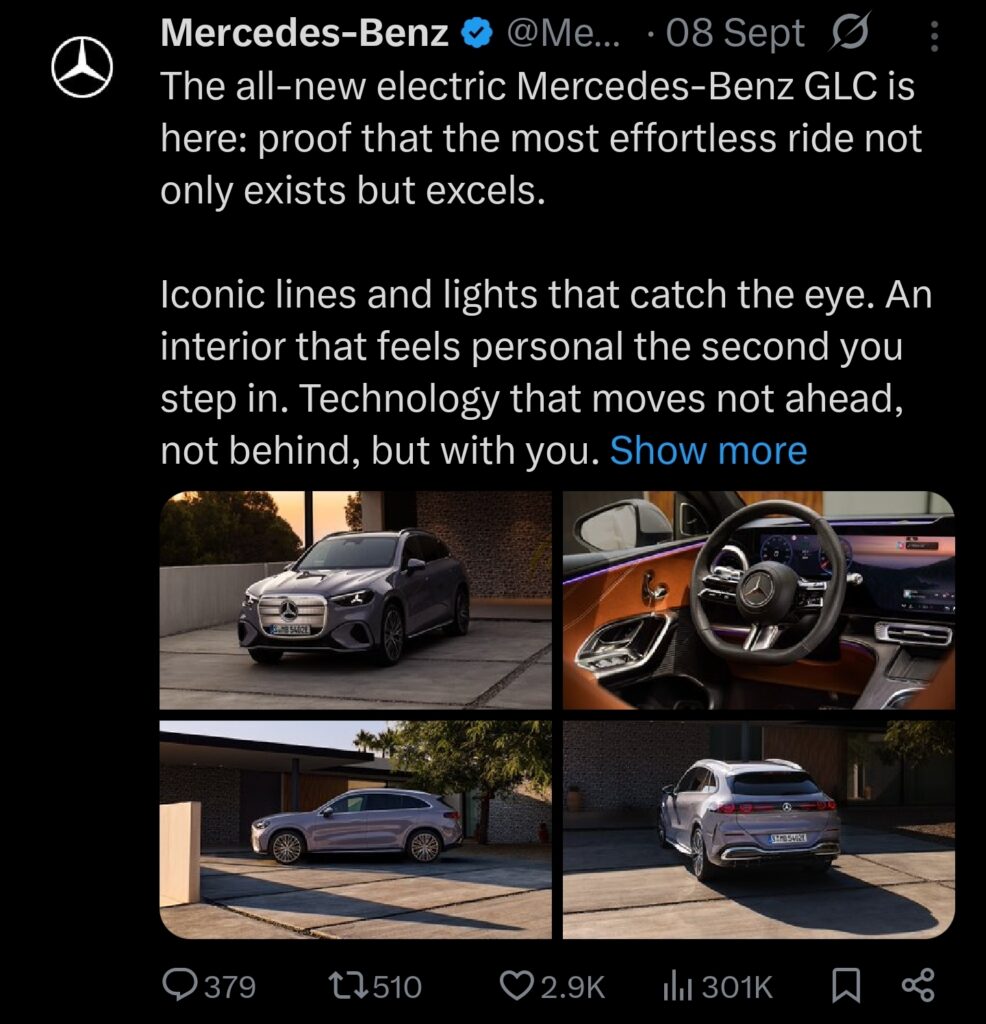Reply using the comment bubble icon
986x1024 pixels.
click(179, 985)
